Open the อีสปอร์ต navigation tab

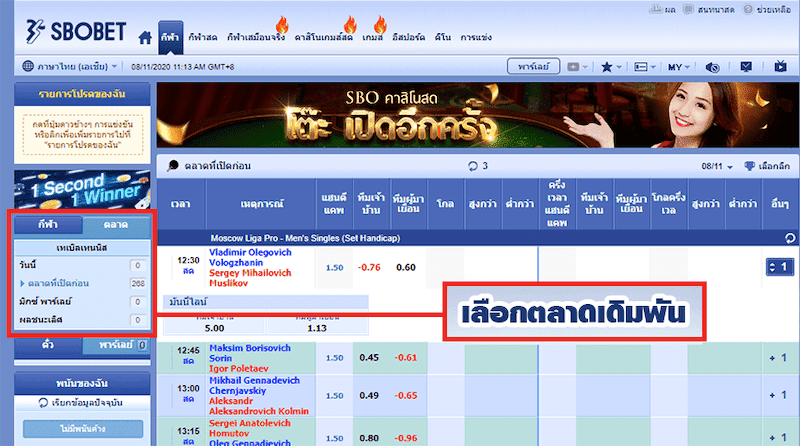(x=409, y=37)
